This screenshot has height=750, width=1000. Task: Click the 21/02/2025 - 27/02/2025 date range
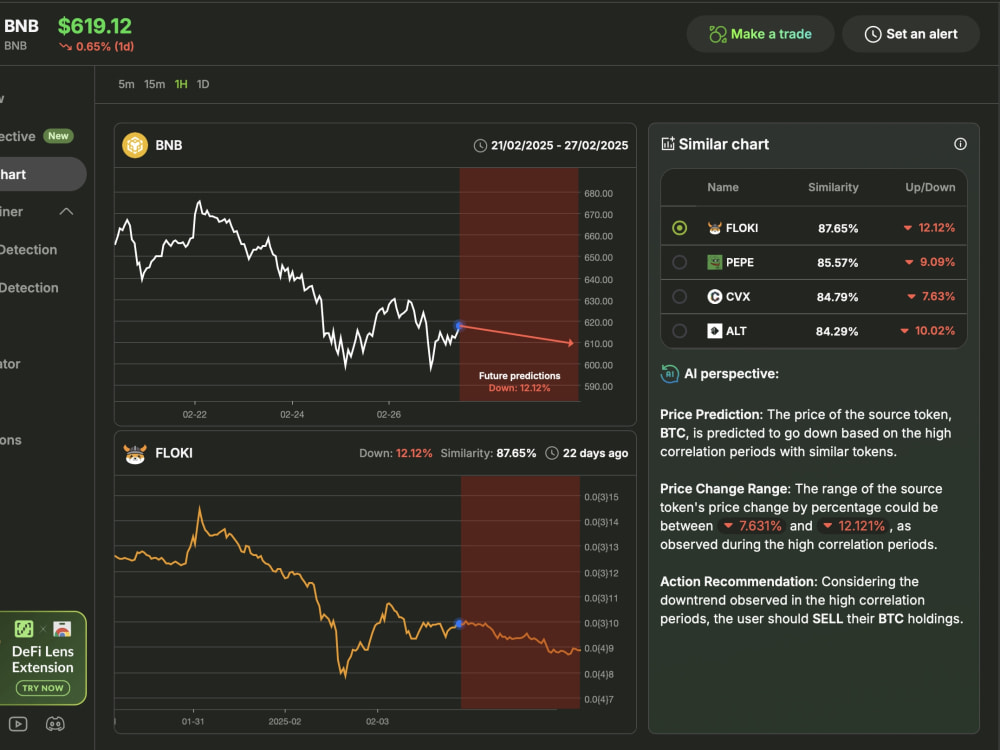click(x=559, y=145)
